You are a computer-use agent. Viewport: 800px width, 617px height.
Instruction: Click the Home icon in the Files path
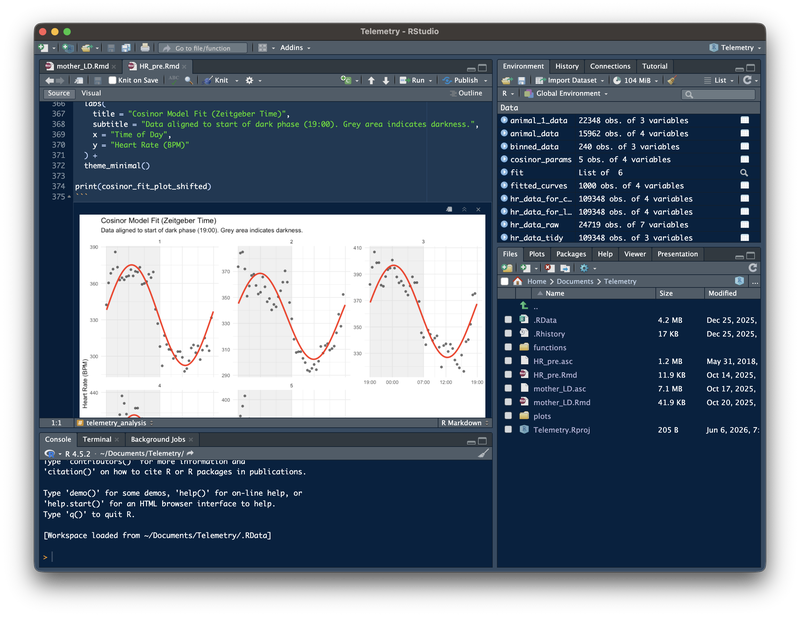[x=517, y=281]
